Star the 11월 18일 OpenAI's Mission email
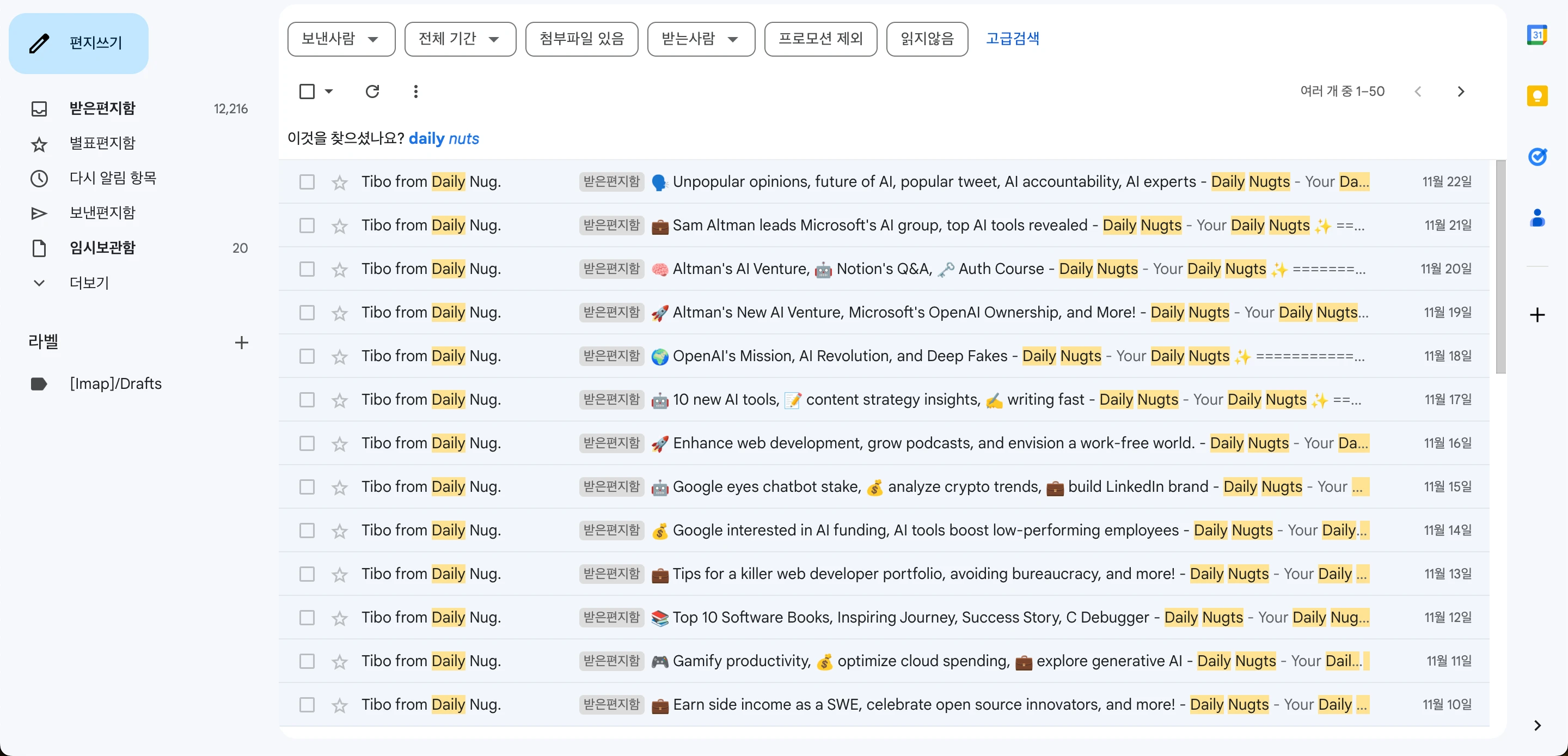This screenshot has width=1568, height=756. [x=340, y=356]
